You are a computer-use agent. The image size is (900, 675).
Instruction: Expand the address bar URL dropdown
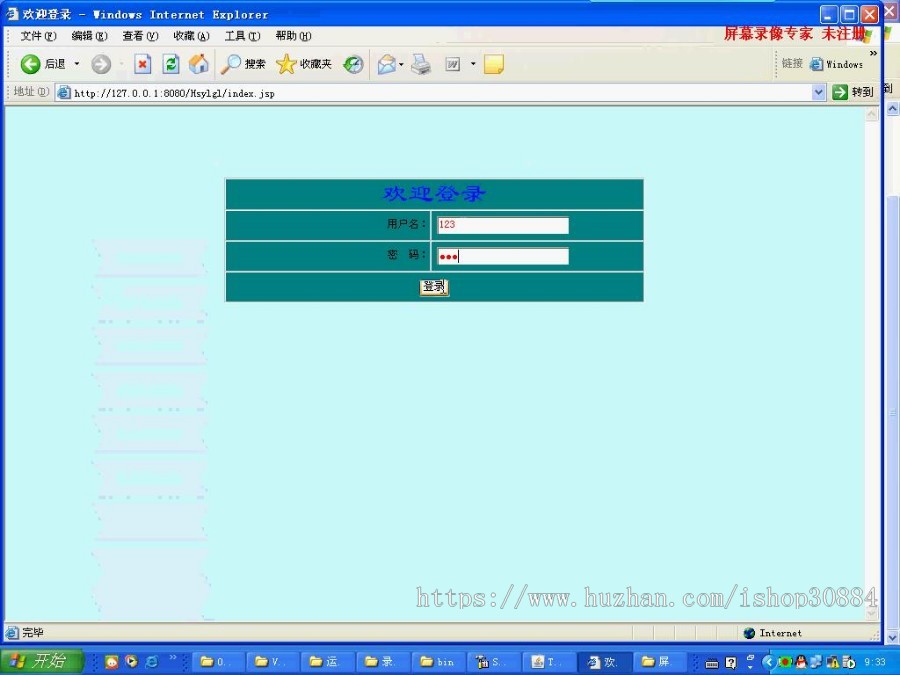click(x=819, y=92)
